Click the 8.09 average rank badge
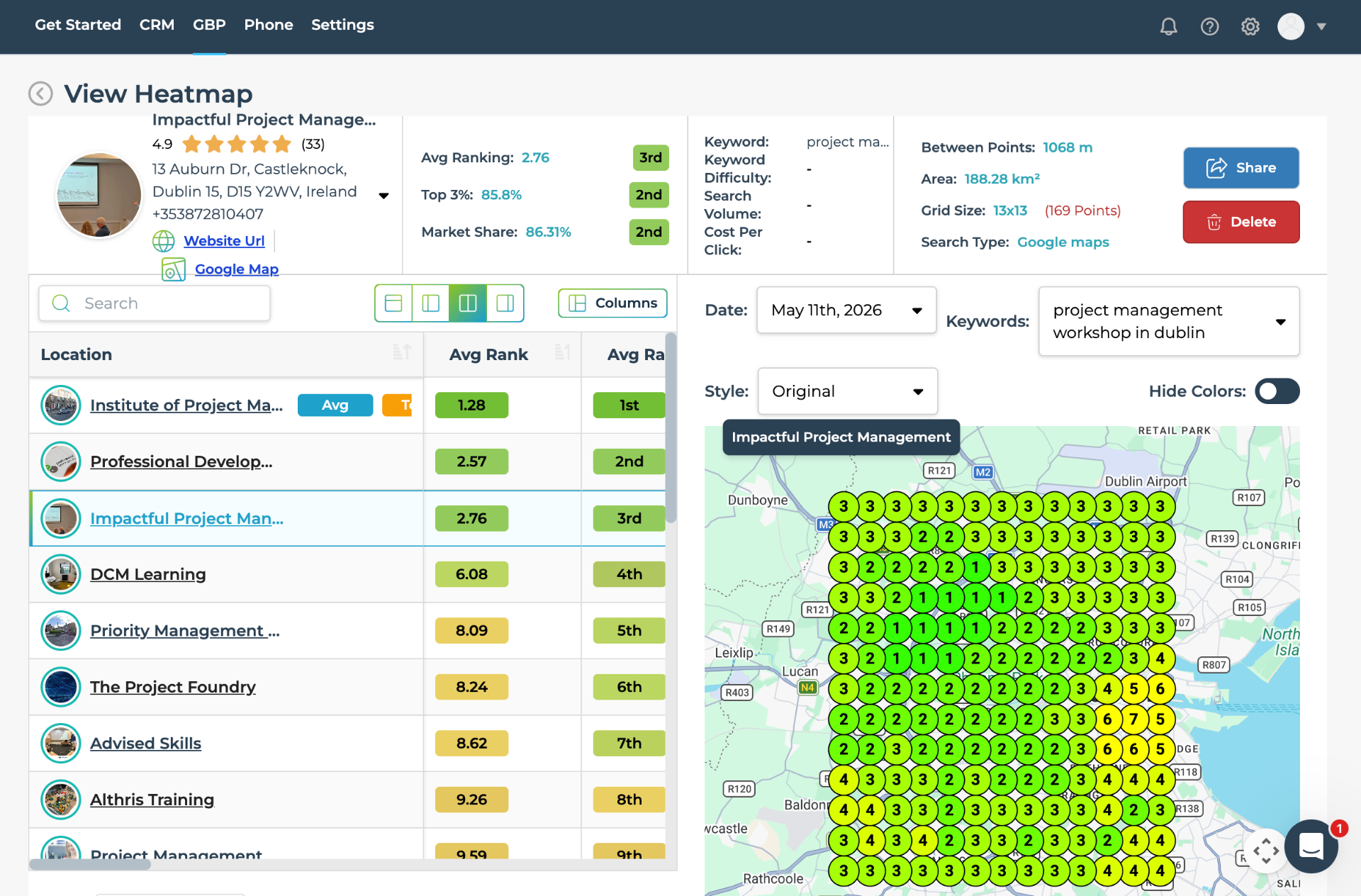The width and height of the screenshot is (1361, 896). [x=471, y=630]
